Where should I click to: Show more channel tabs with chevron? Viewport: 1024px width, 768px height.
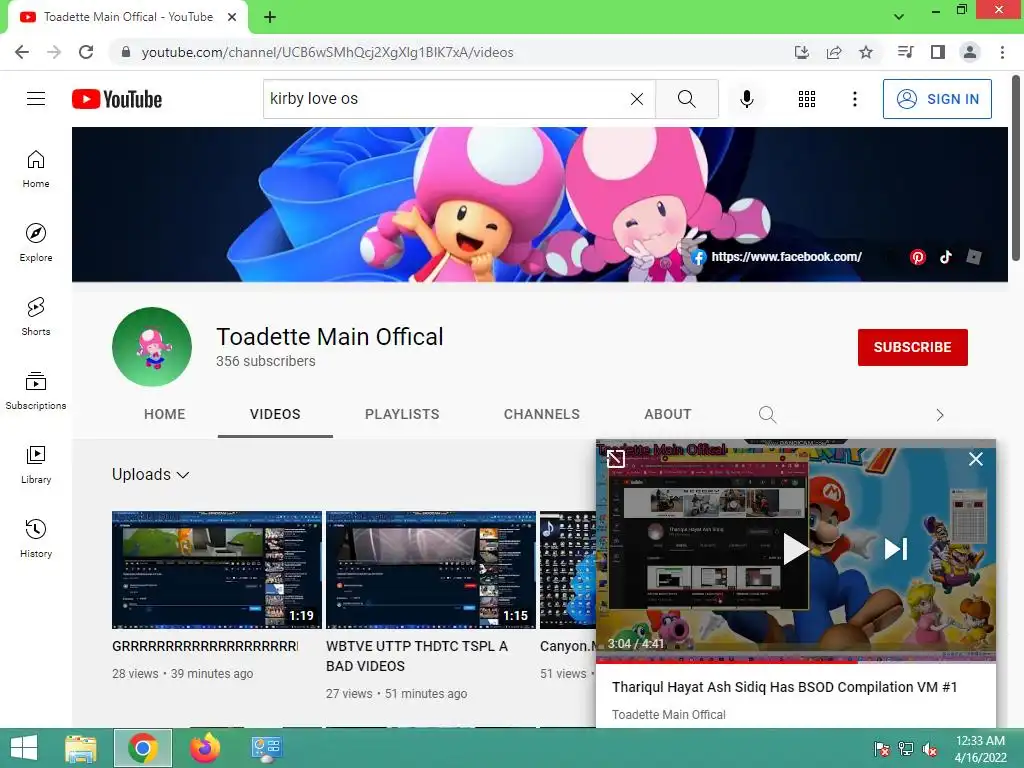(939, 415)
